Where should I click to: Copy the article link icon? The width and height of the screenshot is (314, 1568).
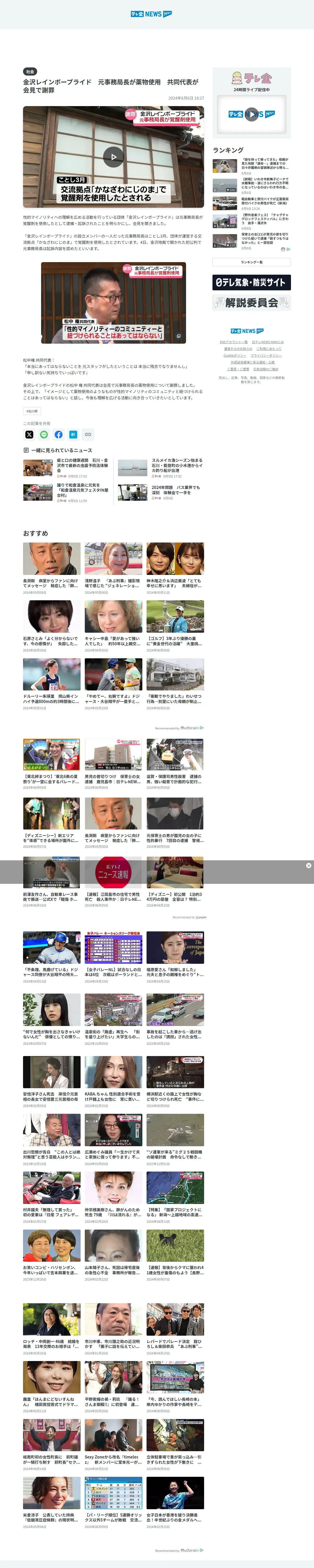coord(88,435)
